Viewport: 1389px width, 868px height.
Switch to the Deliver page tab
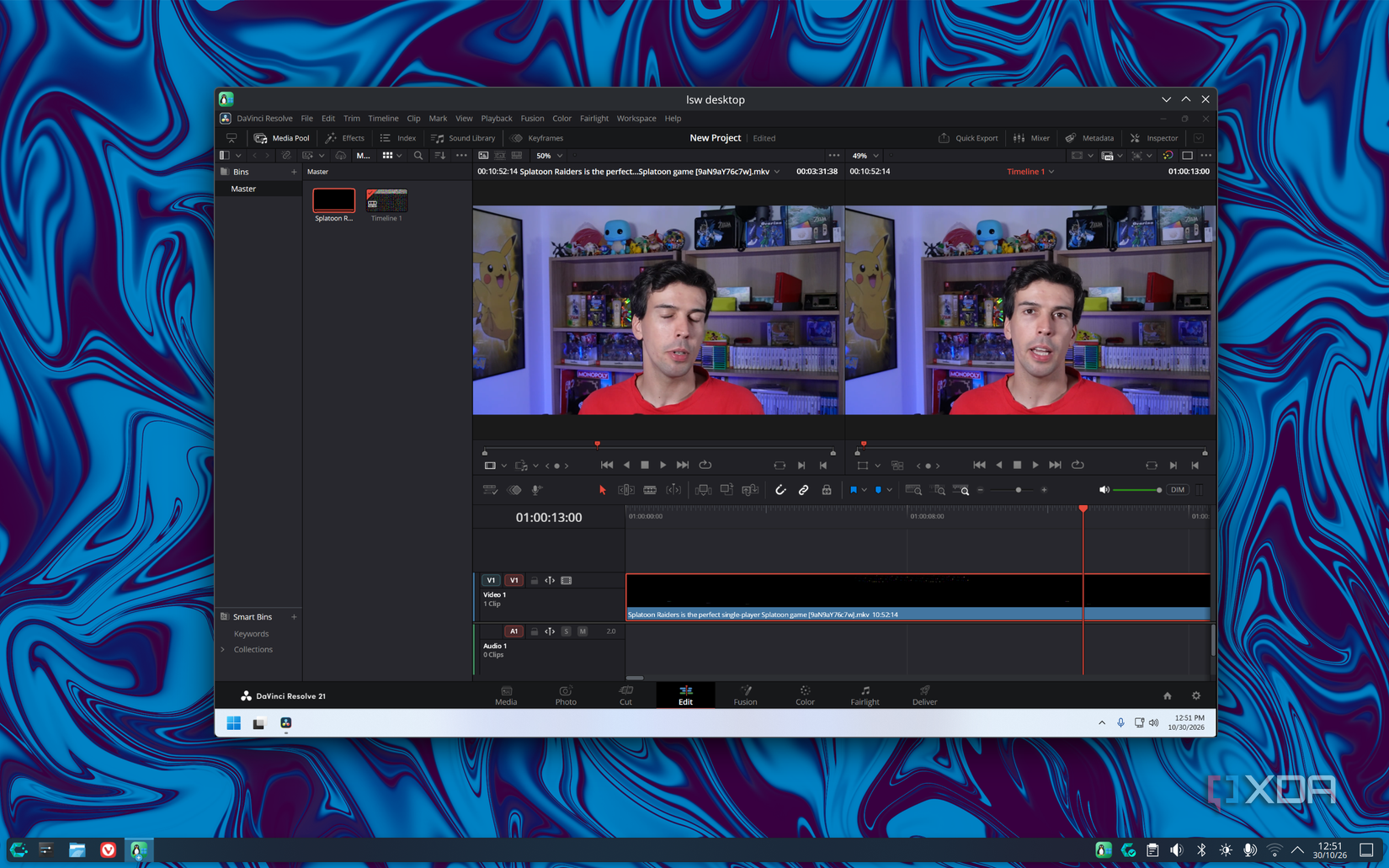924,695
